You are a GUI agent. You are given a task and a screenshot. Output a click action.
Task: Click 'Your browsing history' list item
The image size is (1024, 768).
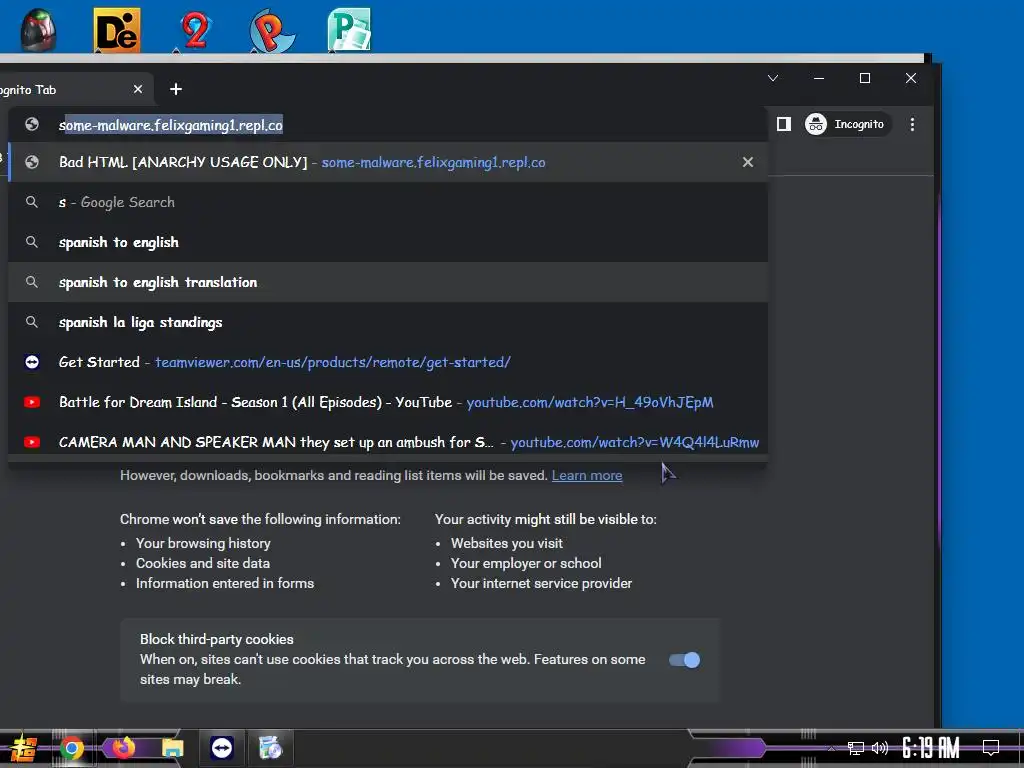[x=203, y=543]
